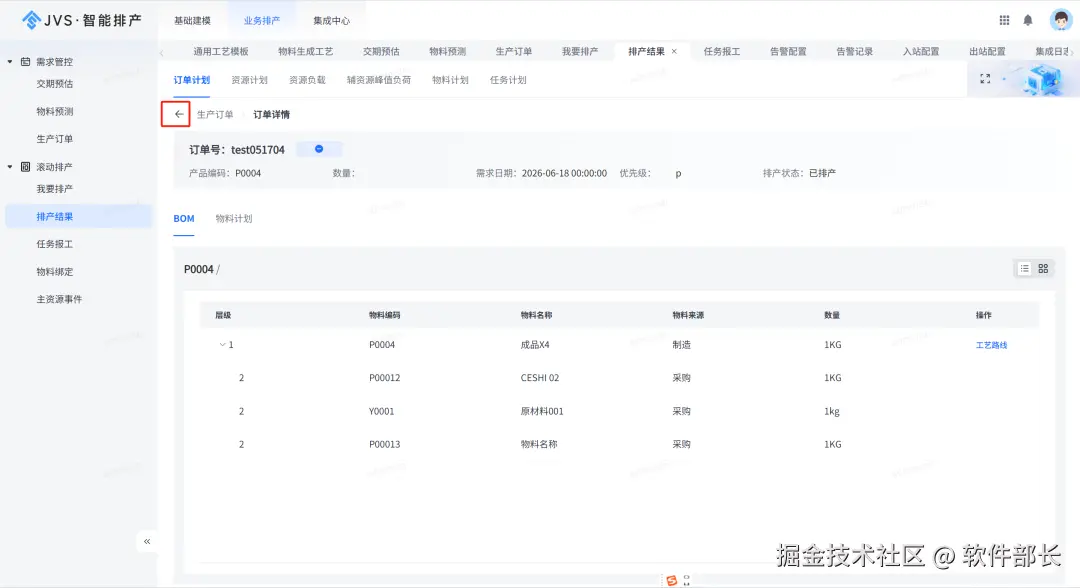Screen dimensions: 1080x588
Task: Select the 物料计划 tab beside BOM
Action: pos(234,218)
